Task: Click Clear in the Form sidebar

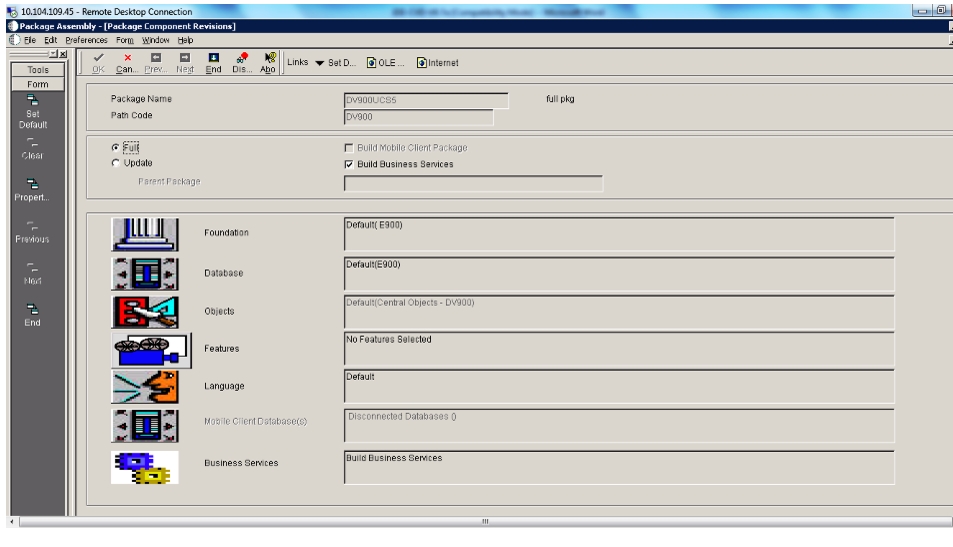Action: click(33, 149)
